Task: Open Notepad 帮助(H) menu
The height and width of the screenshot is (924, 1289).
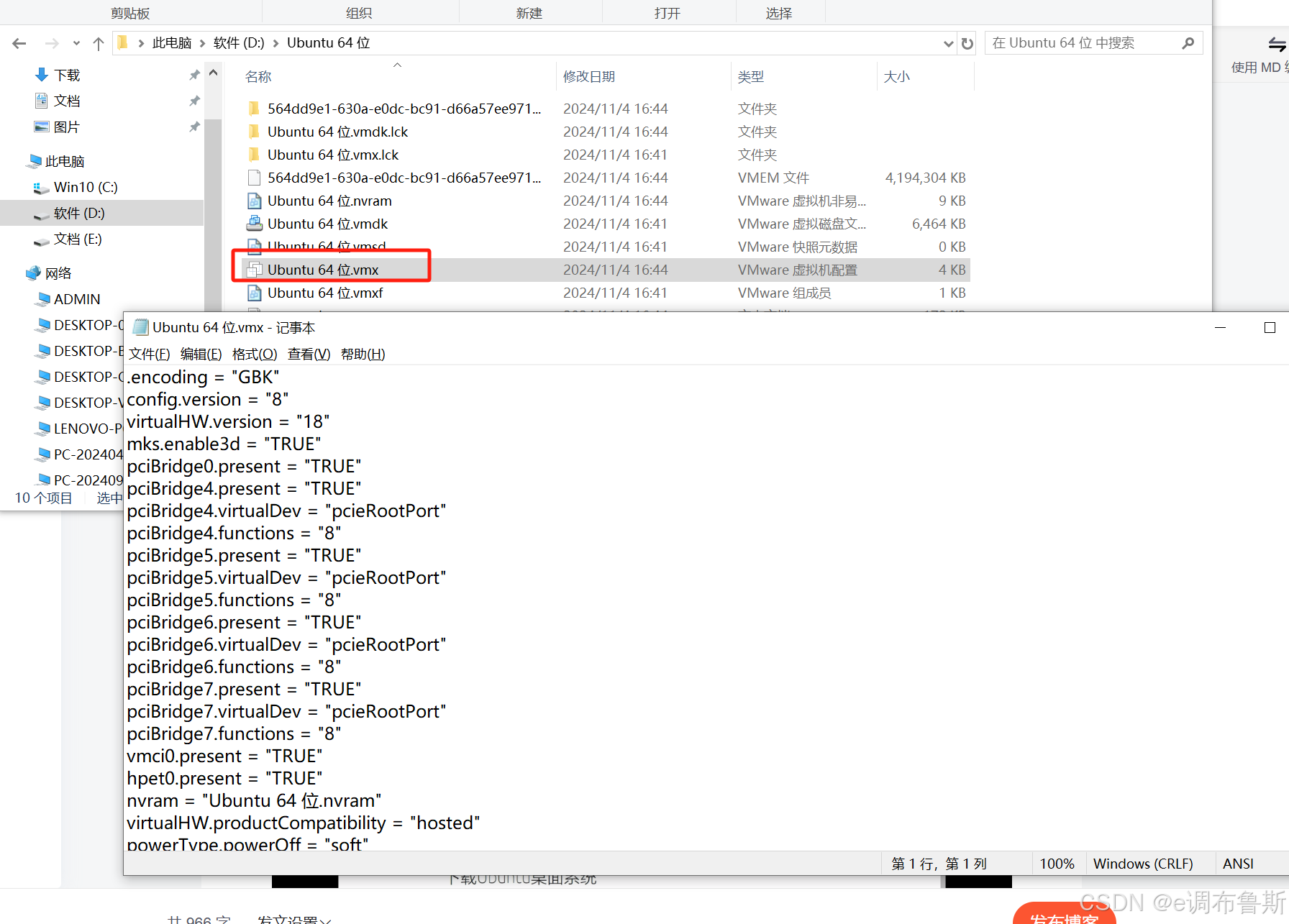Action: pyautogui.click(x=363, y=354)
